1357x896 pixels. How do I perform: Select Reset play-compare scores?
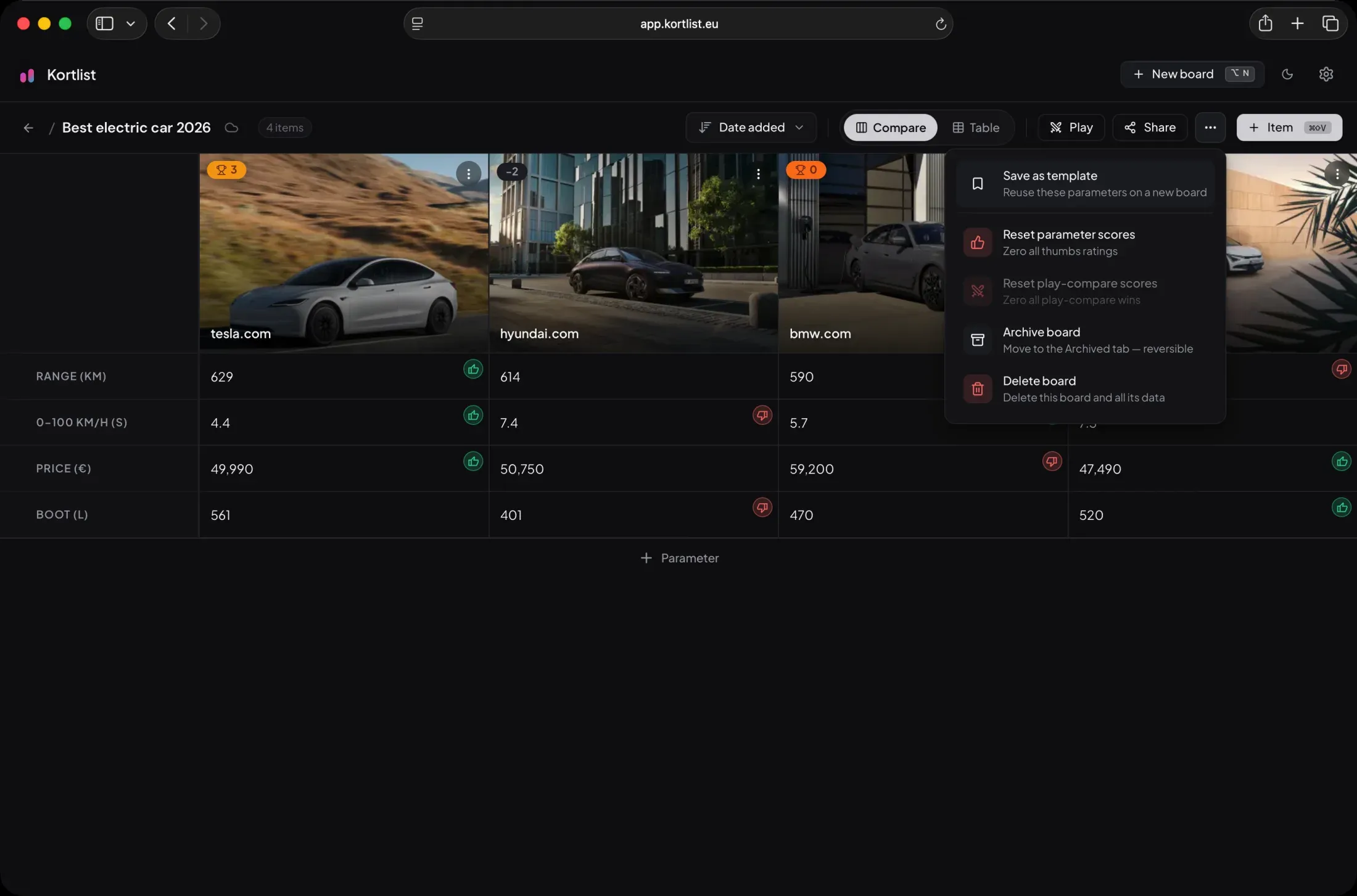click(1084, 291)
